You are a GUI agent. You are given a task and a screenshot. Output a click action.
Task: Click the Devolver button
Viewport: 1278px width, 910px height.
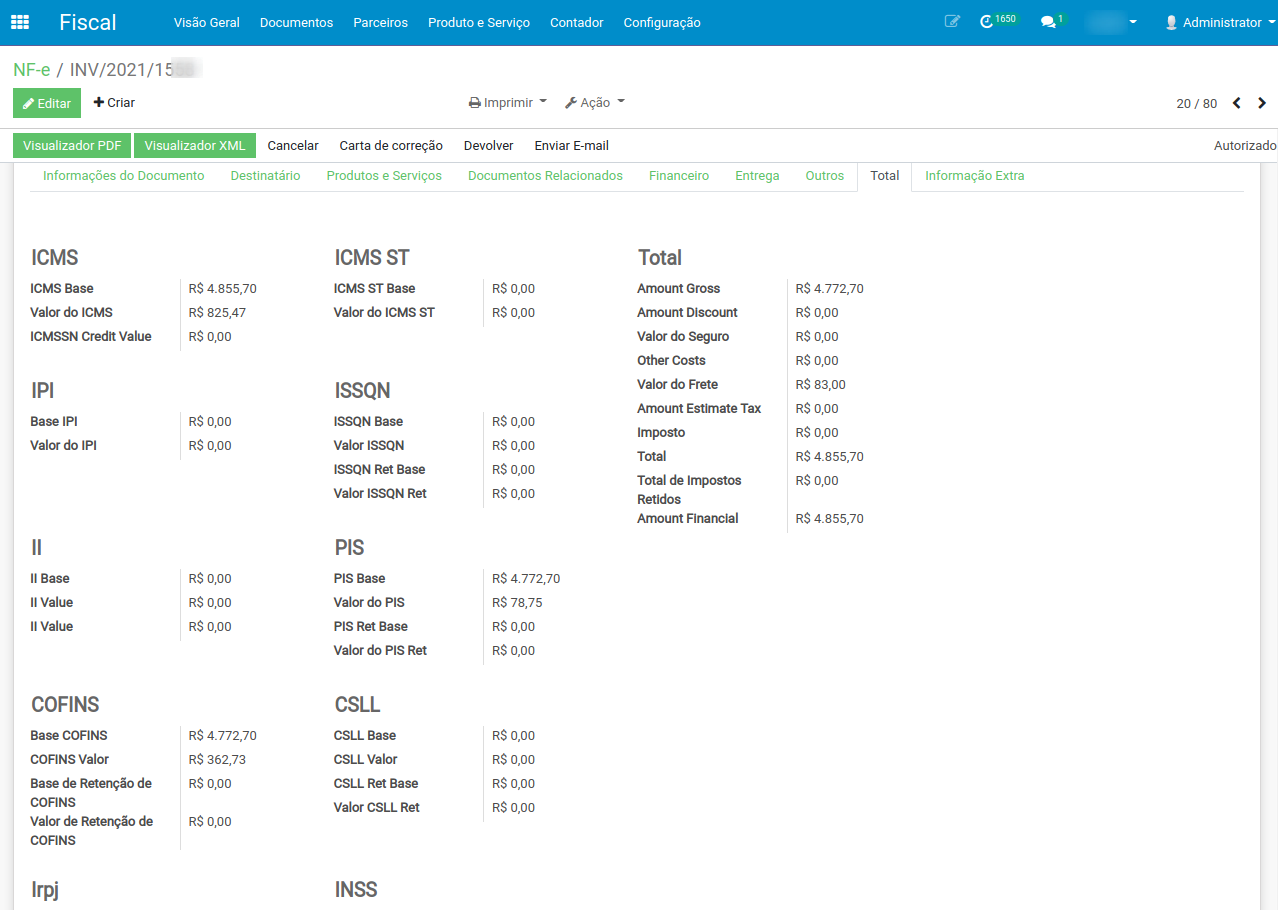pos(489,146)
